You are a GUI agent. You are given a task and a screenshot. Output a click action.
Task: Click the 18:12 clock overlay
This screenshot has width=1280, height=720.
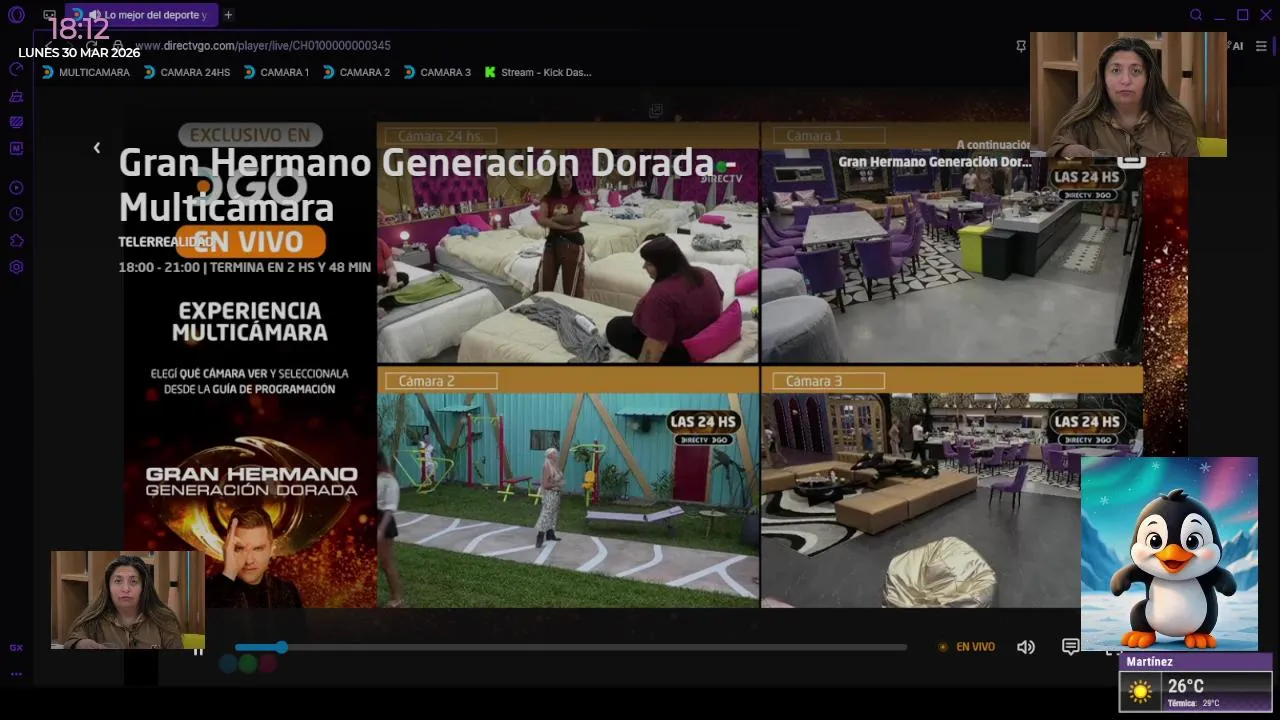coord(78,29)
